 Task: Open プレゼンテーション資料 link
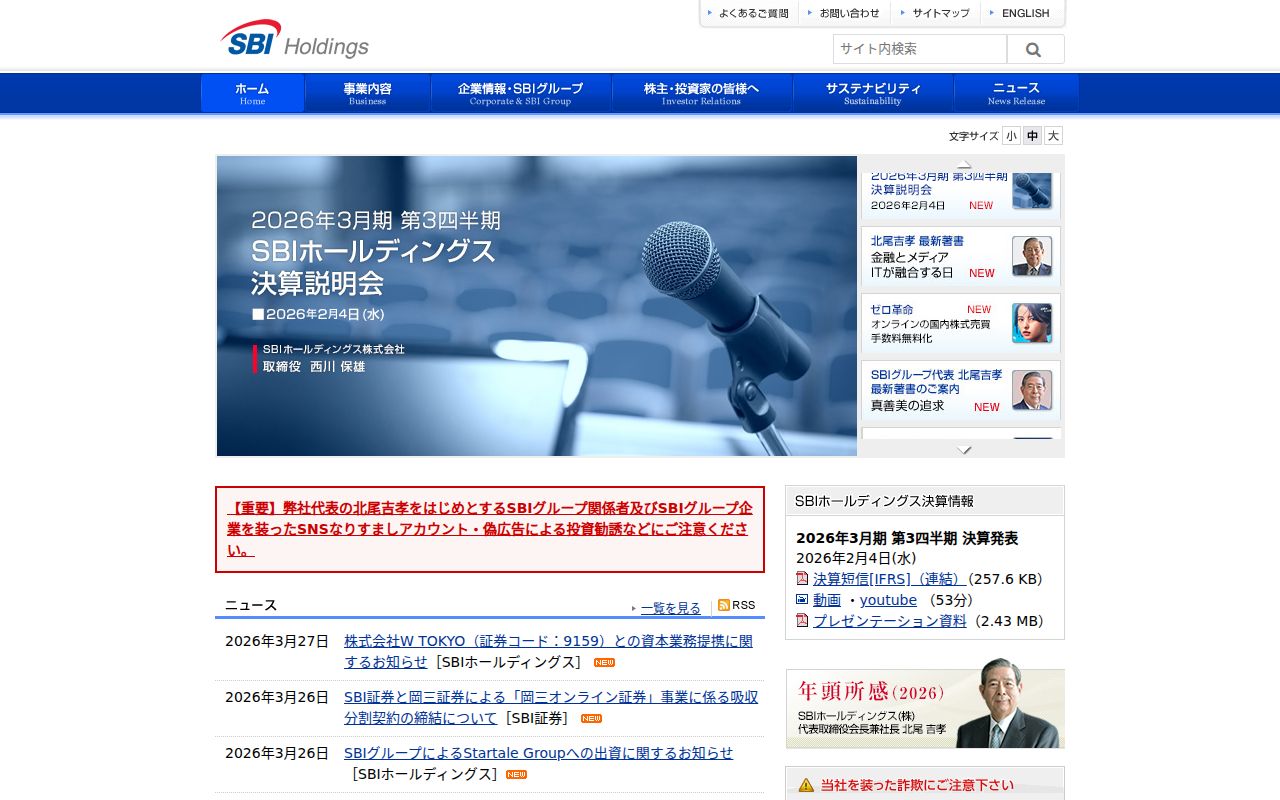pos(890,621)
